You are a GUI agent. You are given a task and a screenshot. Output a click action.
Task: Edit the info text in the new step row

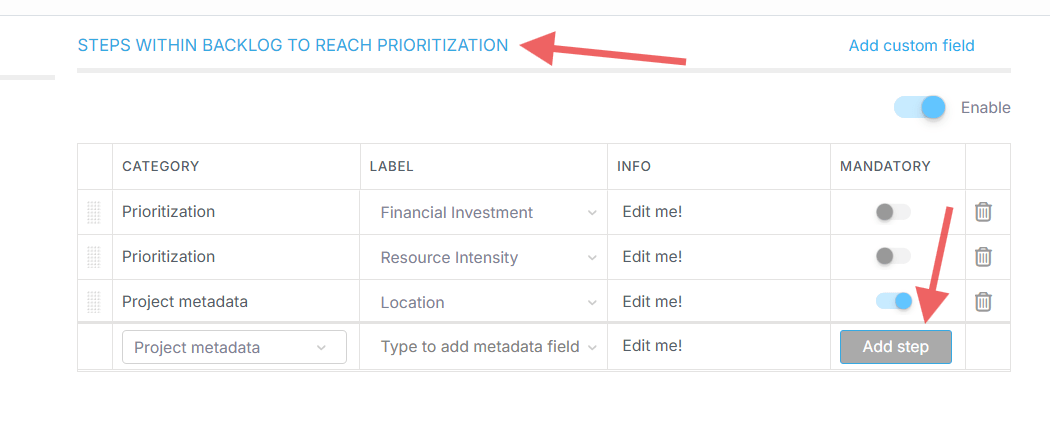pos(652,346)
